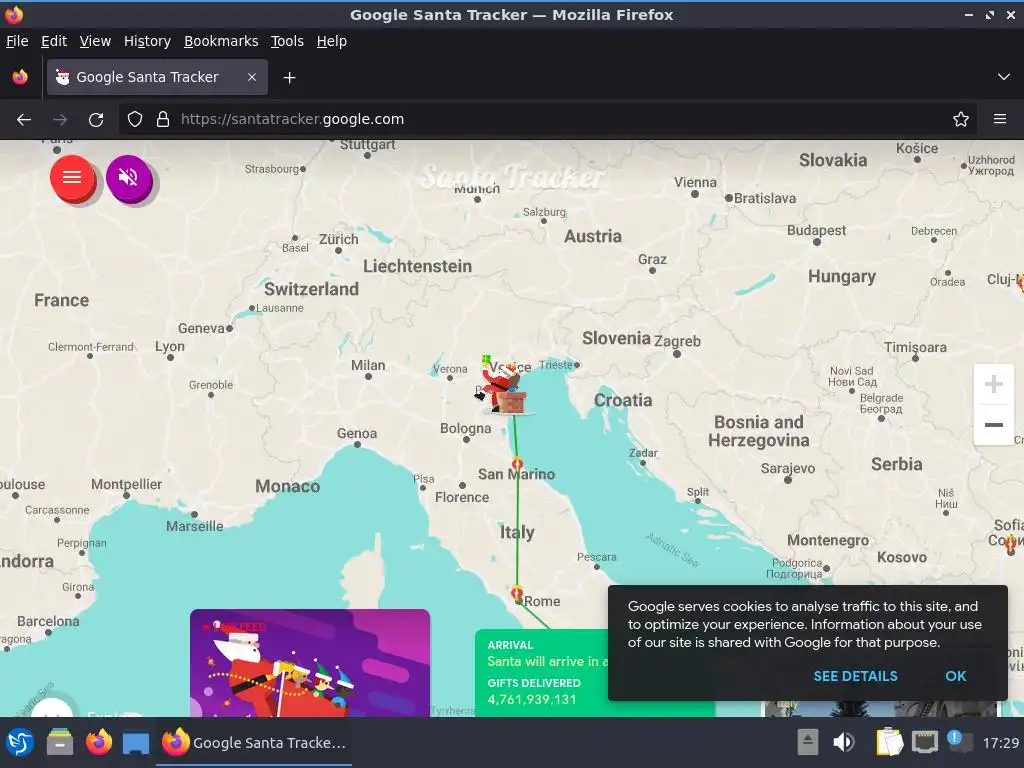The image size is (1024, 768).
Task: Open the volume speaker tray icon
Action: pos(844,743)
